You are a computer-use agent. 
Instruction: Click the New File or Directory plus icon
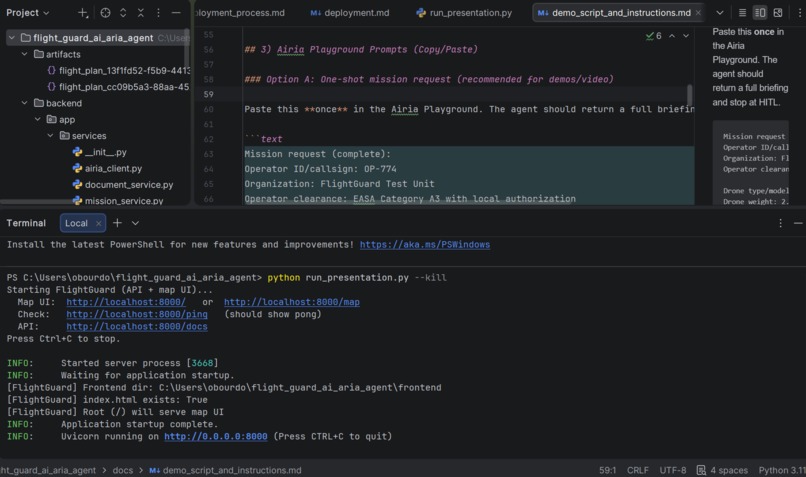click(x=83, y=13)
